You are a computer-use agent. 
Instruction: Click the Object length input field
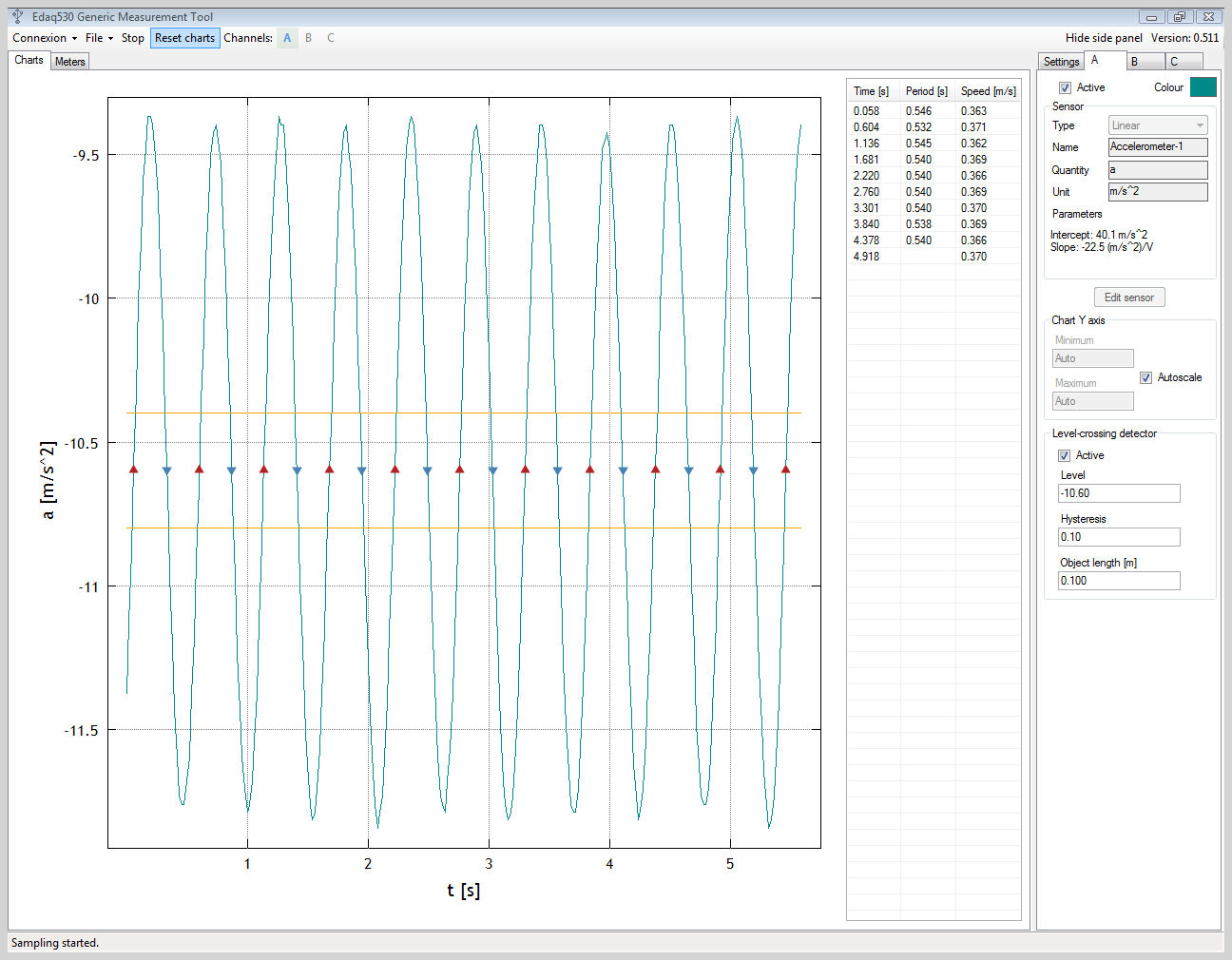tap(1119, 581)
